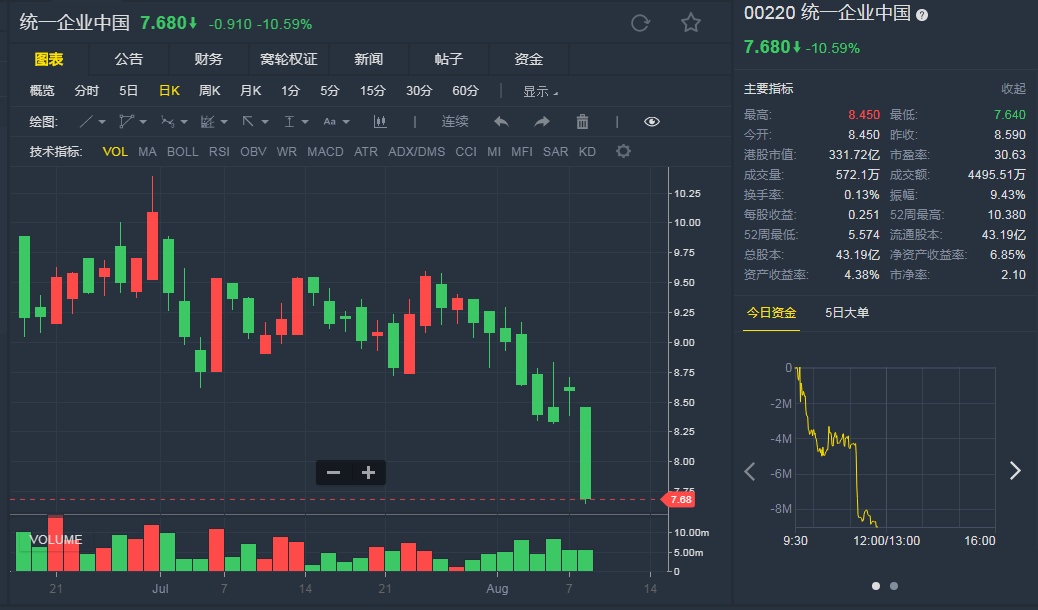Delete drawings with the trash icon

(x=582, y=122)
